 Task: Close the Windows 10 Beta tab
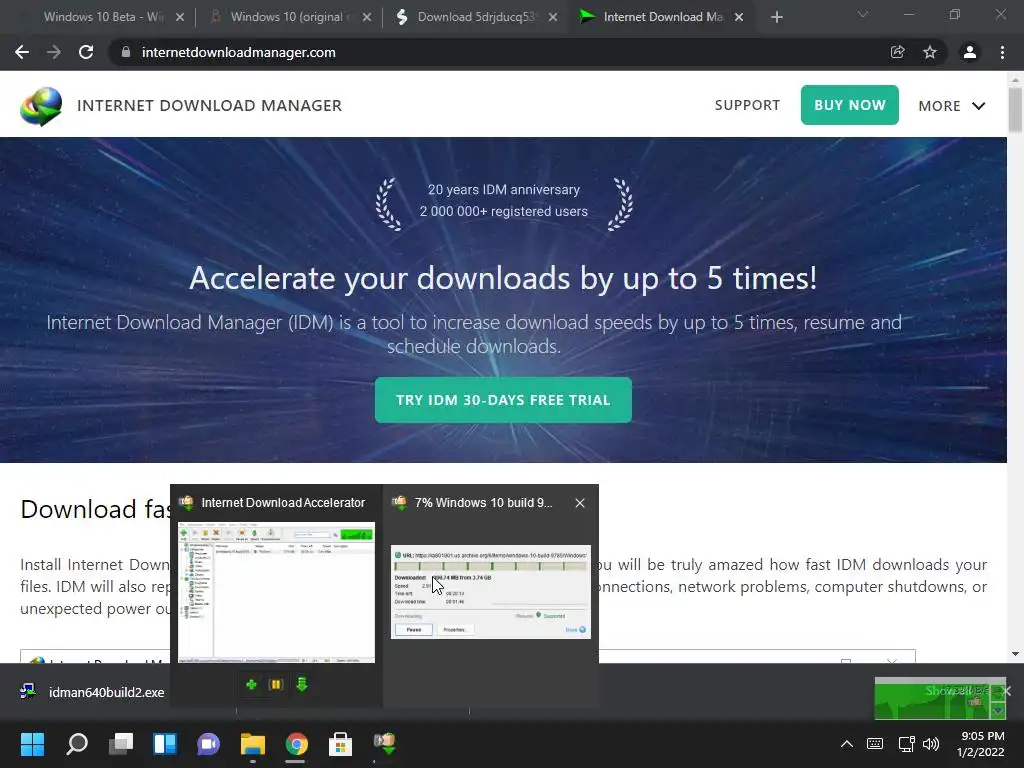click(180, 17)
